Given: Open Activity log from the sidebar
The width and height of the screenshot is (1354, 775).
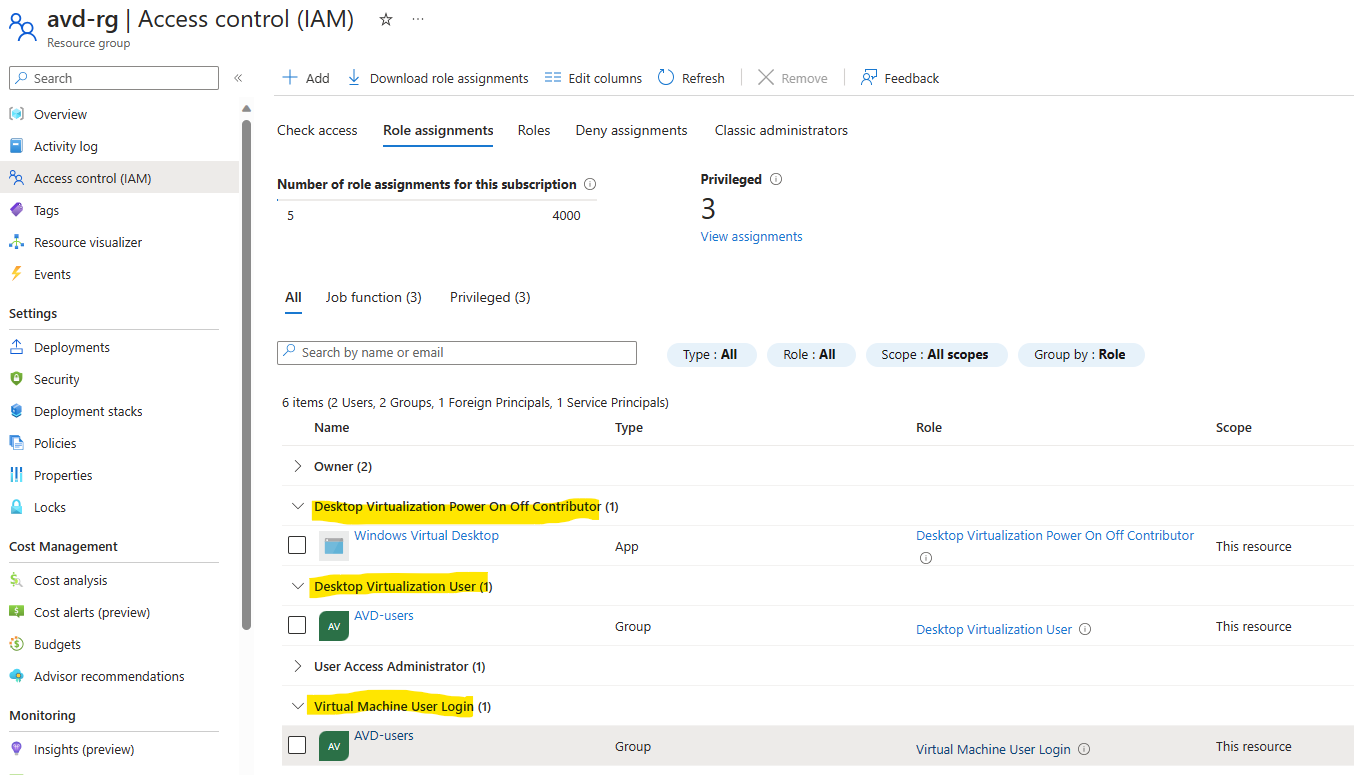Looking at the screenshot, I should [x=66, y=146].
